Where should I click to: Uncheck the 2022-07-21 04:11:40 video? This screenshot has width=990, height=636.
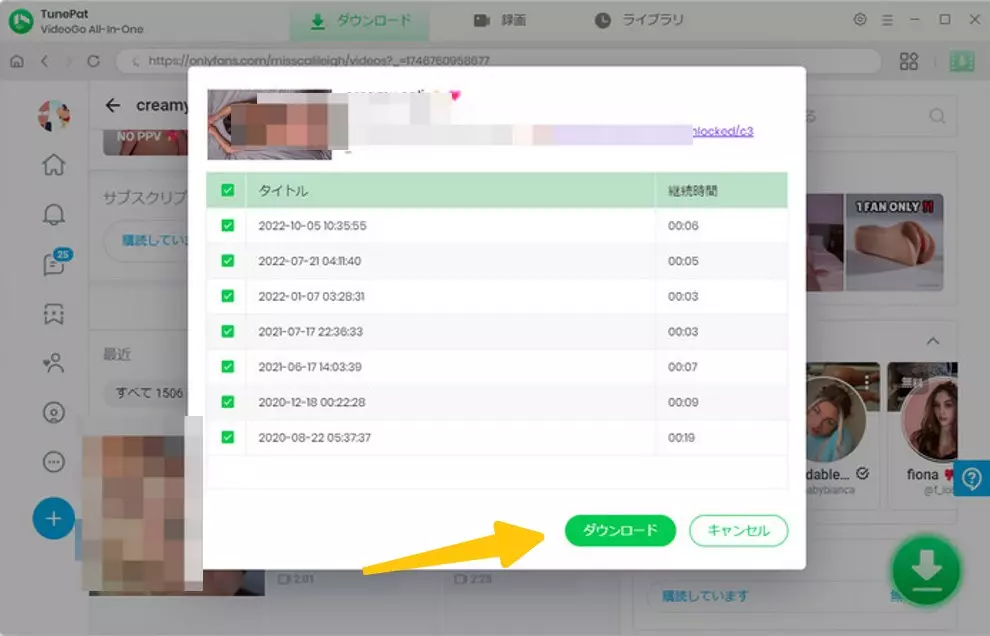[x=228, y=261]
